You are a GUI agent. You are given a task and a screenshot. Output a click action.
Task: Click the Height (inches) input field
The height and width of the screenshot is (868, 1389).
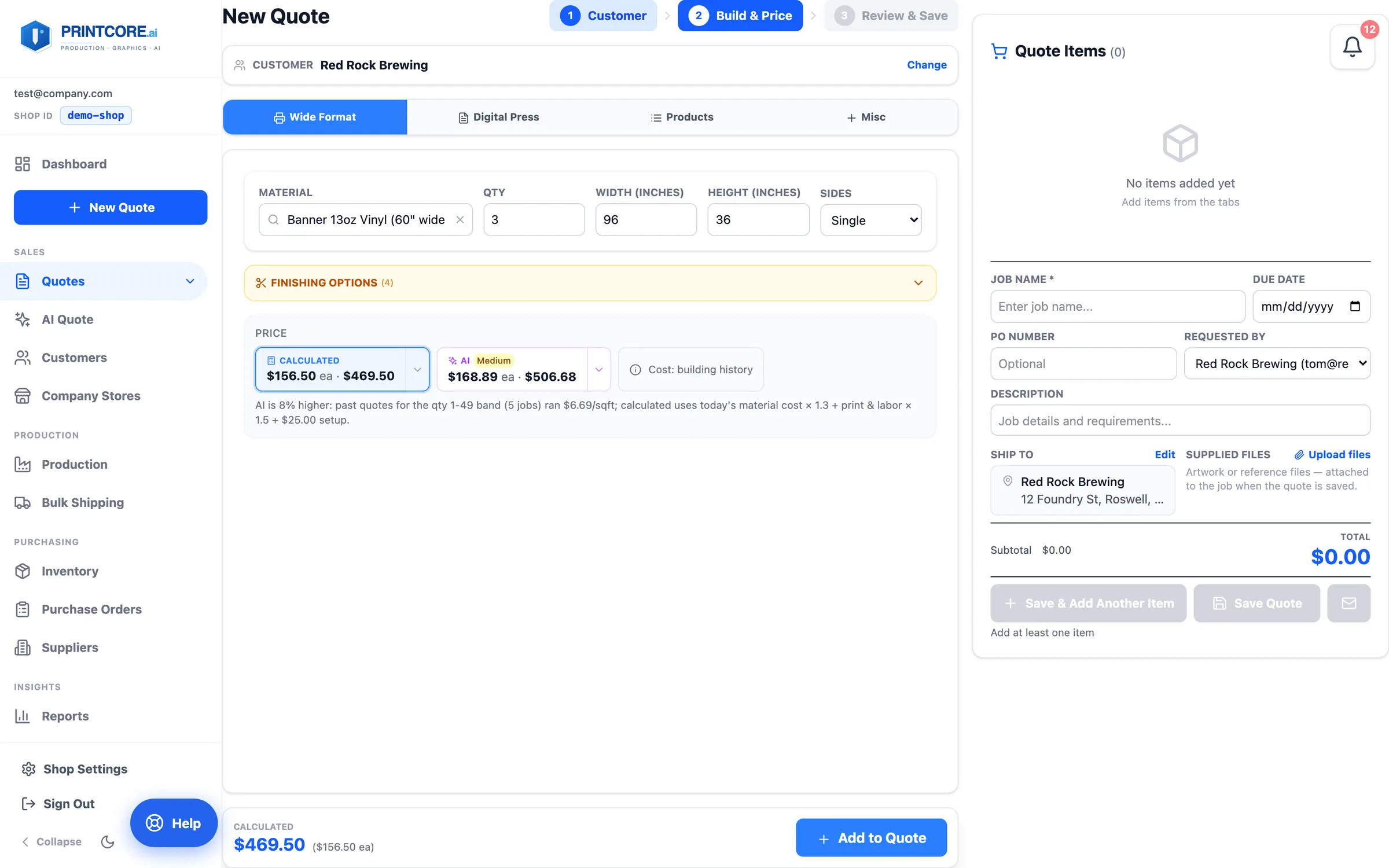tap(758, 220)
